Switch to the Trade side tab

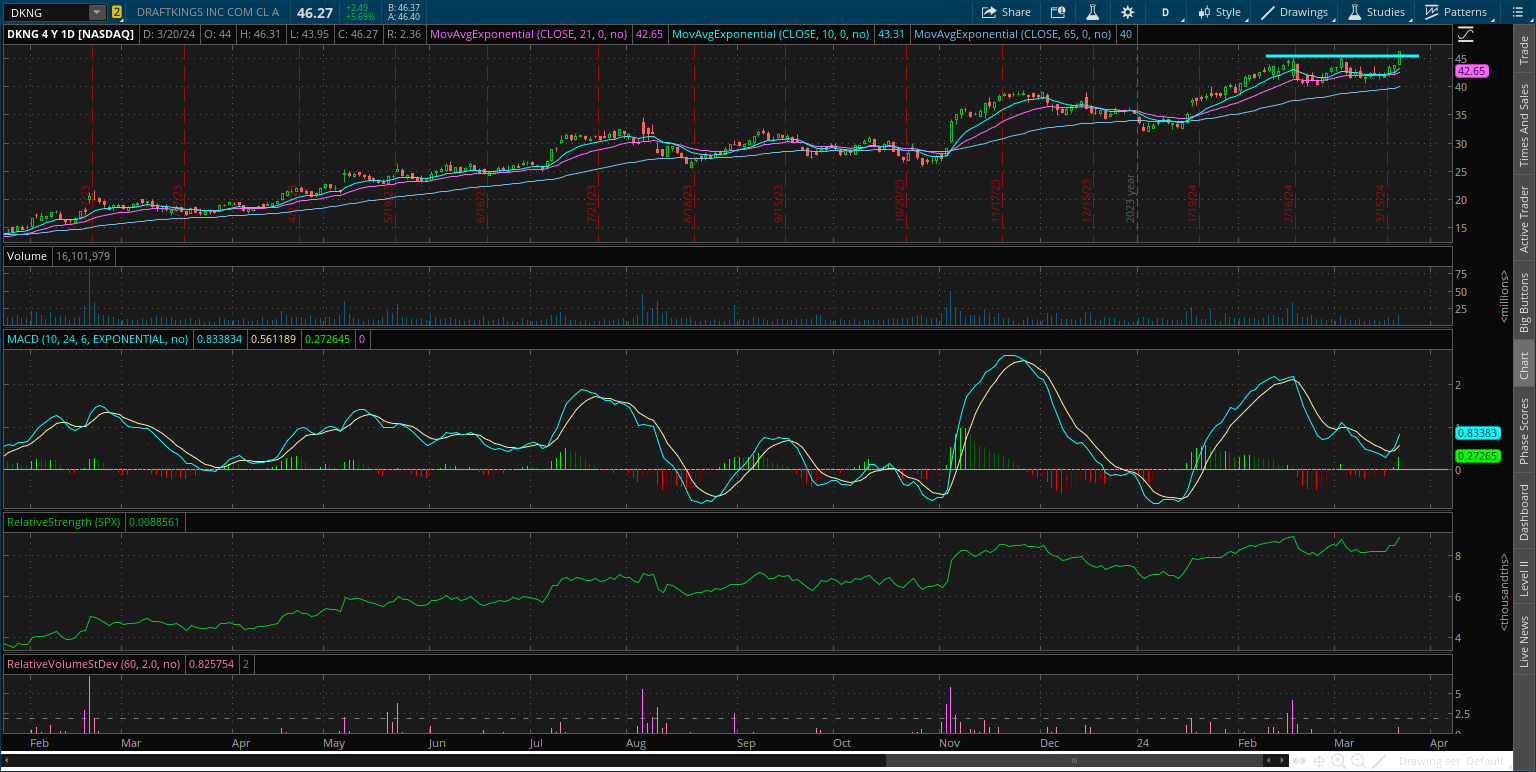pyautogui.click(x=1524, y=50)
